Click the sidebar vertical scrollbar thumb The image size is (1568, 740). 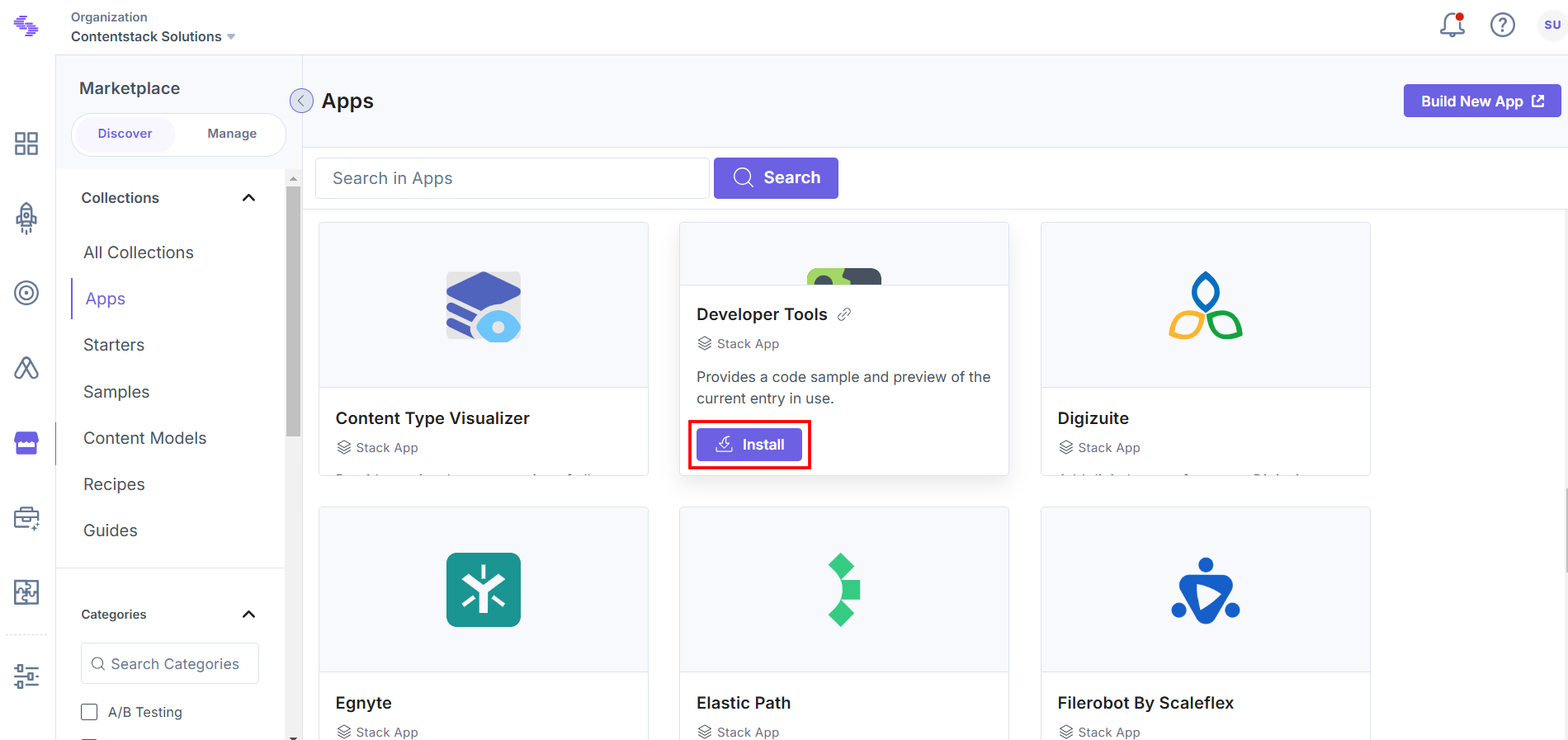(293, 311)
